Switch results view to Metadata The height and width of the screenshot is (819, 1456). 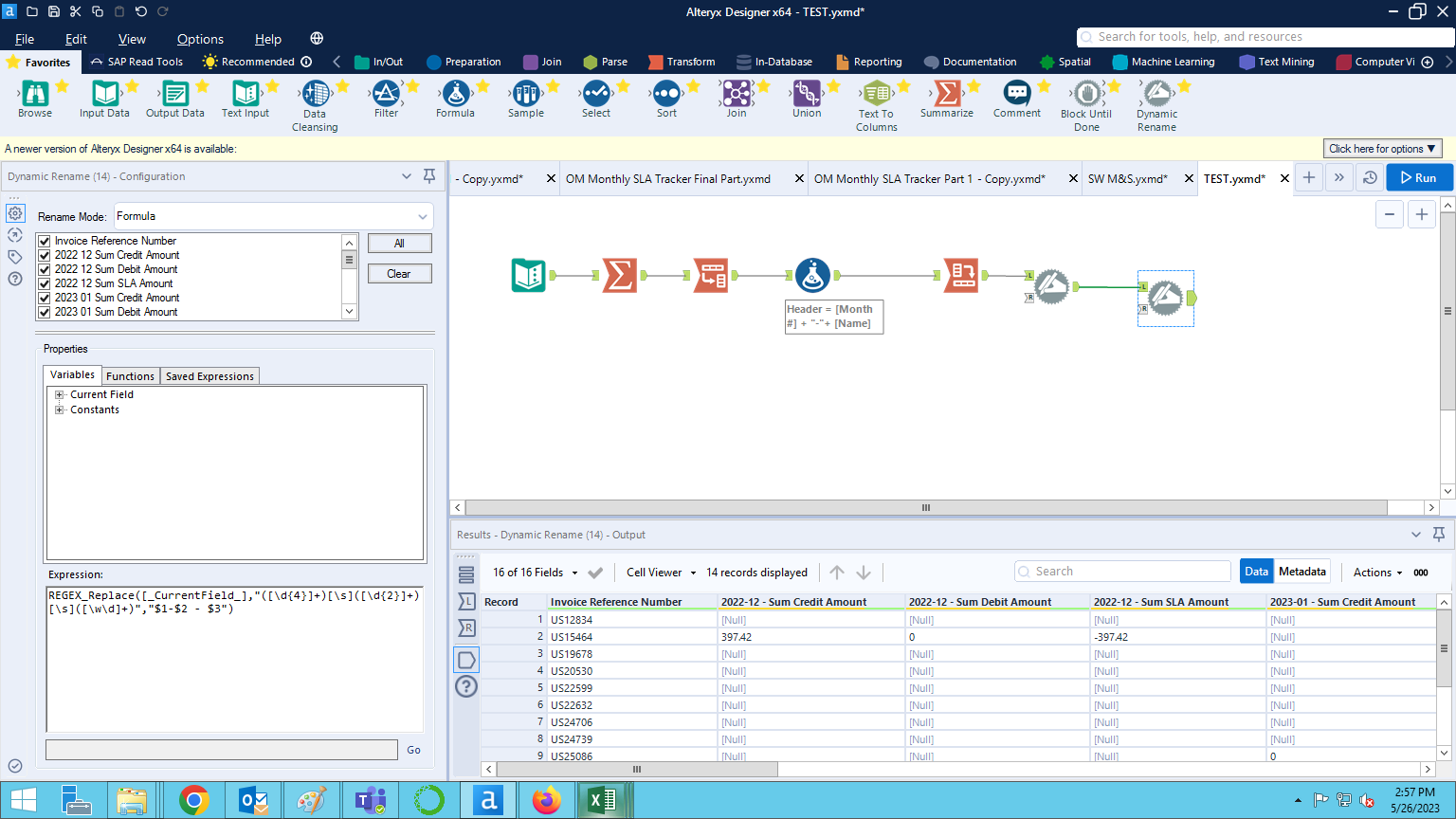1301,571
